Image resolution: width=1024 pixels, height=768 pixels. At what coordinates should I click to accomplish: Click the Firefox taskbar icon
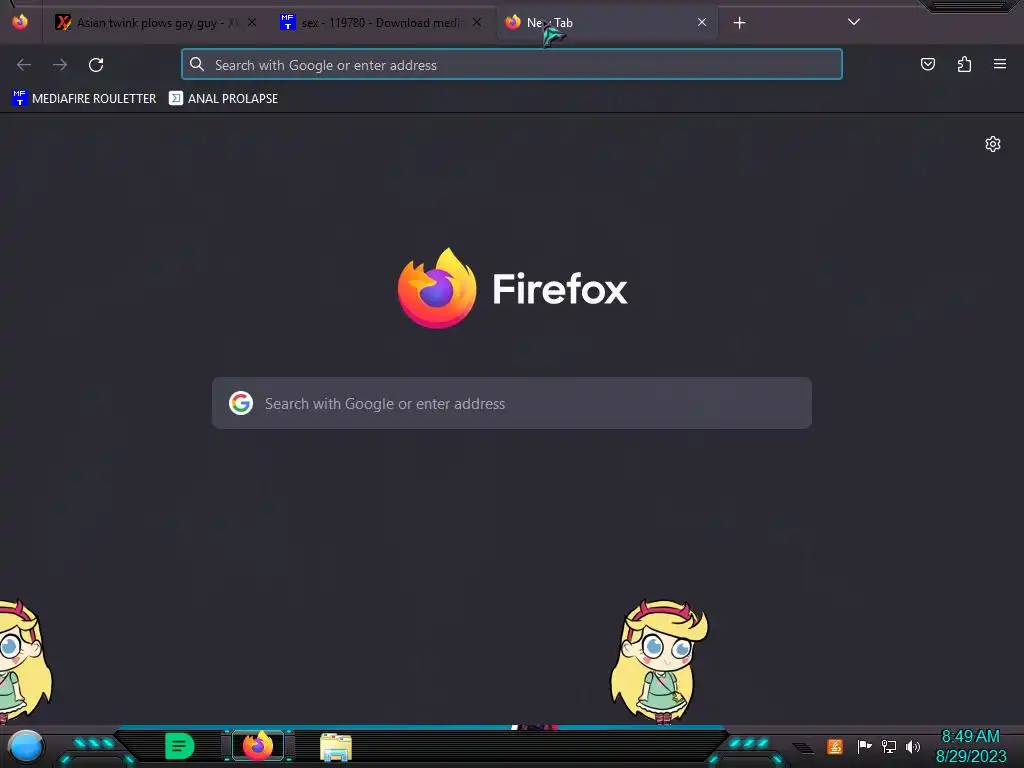point(258,746)
